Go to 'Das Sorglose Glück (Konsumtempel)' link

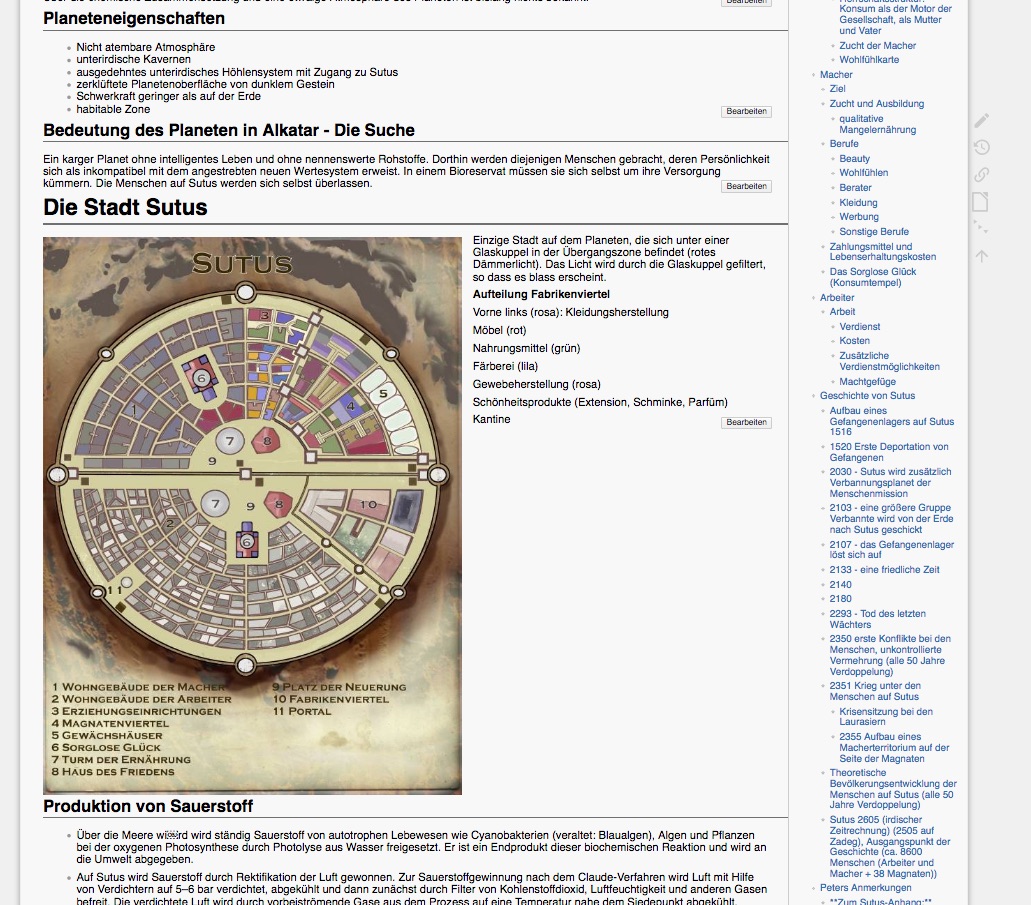(873, 277)
